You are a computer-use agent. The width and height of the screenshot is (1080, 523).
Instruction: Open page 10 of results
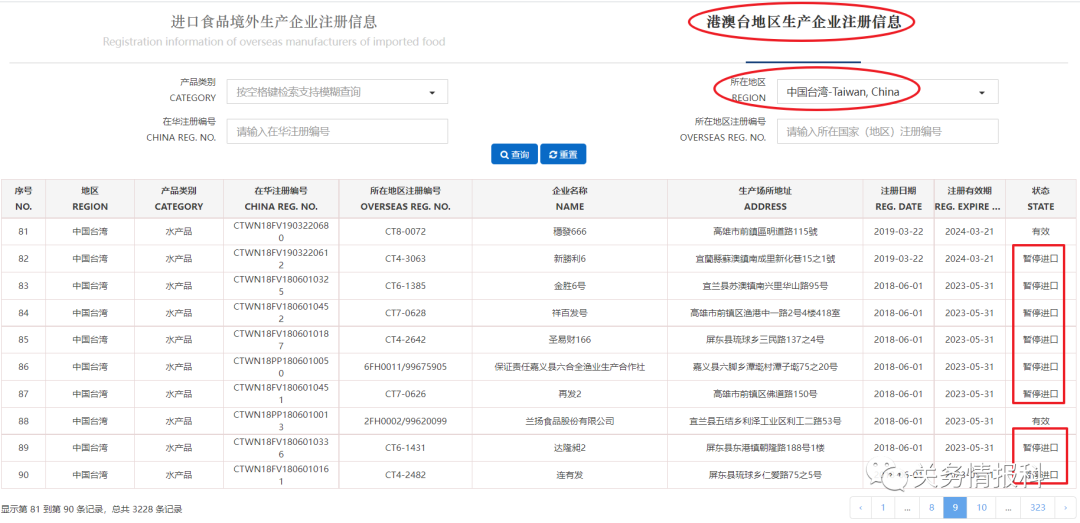(982, 508)
